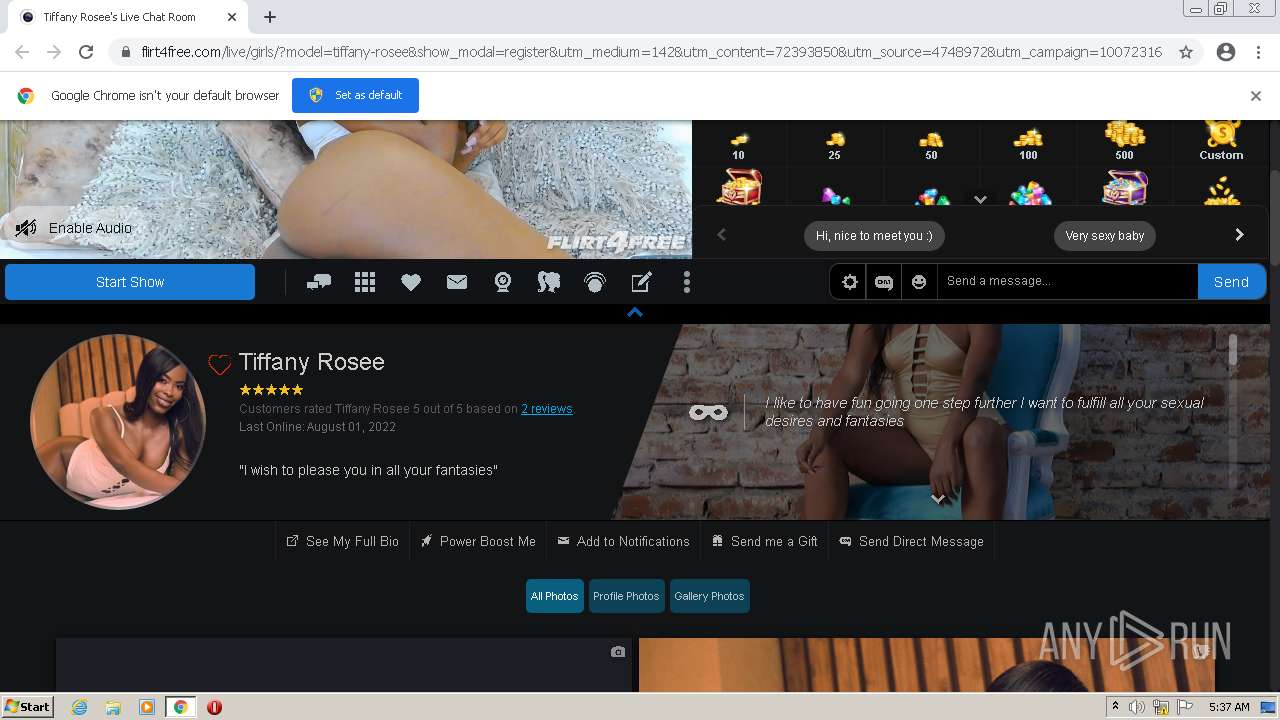Open Internet Explorer from taskbar
1280x720 pixels.
(79, 707)
